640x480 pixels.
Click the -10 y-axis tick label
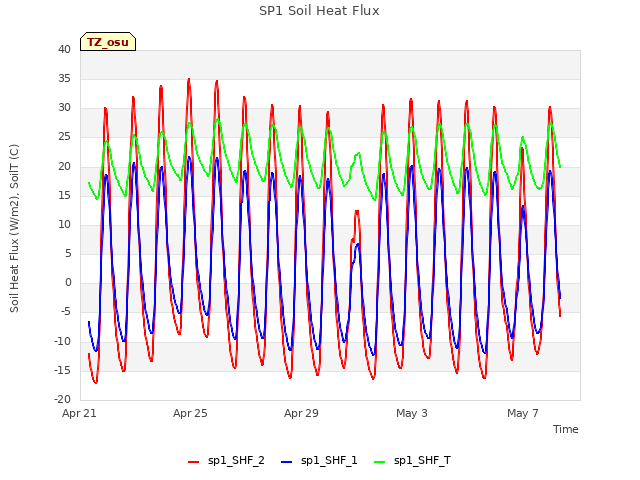pyautogui.click(x=63, y=342)
